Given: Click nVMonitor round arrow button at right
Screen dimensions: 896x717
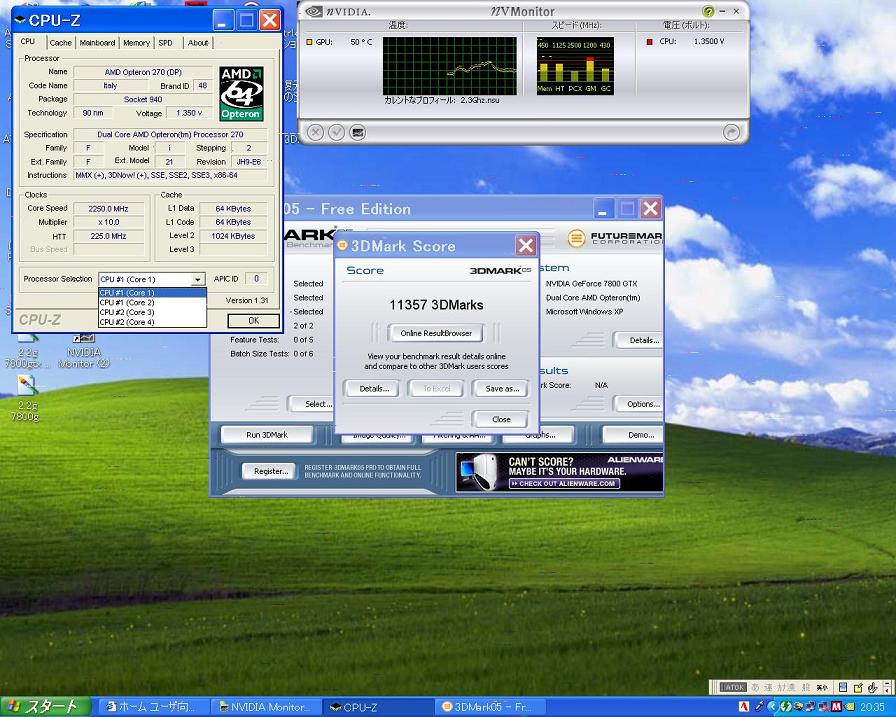Looking at the screenshot, I should 731,133.
